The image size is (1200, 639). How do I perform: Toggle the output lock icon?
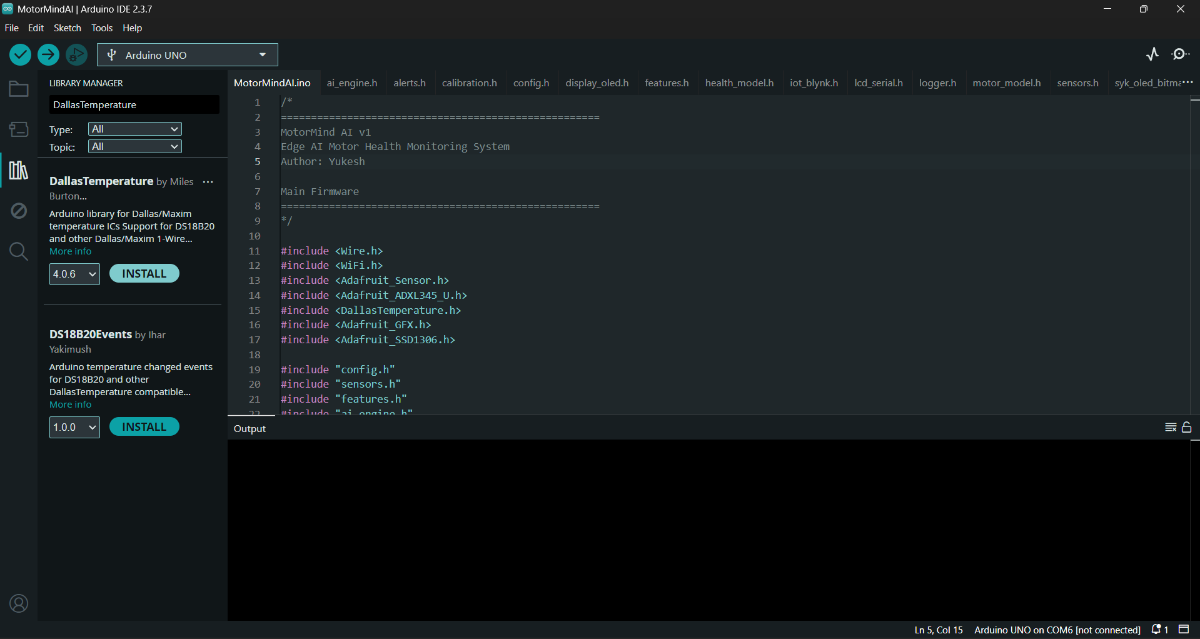click(1187, 428)
